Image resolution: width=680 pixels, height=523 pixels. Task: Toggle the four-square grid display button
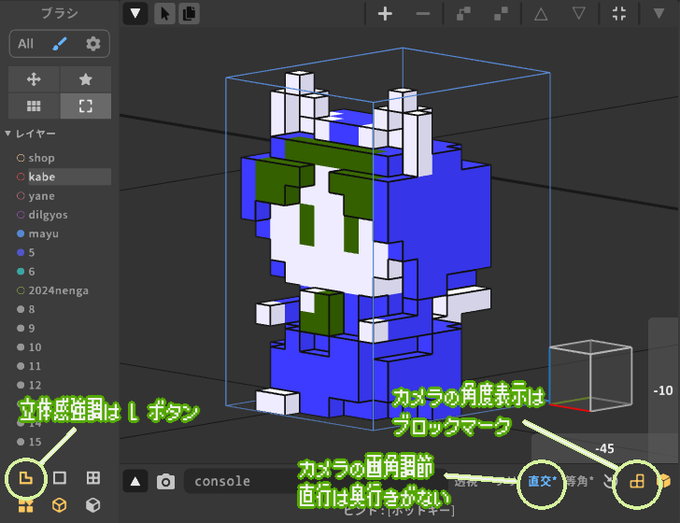click(93, 478)
